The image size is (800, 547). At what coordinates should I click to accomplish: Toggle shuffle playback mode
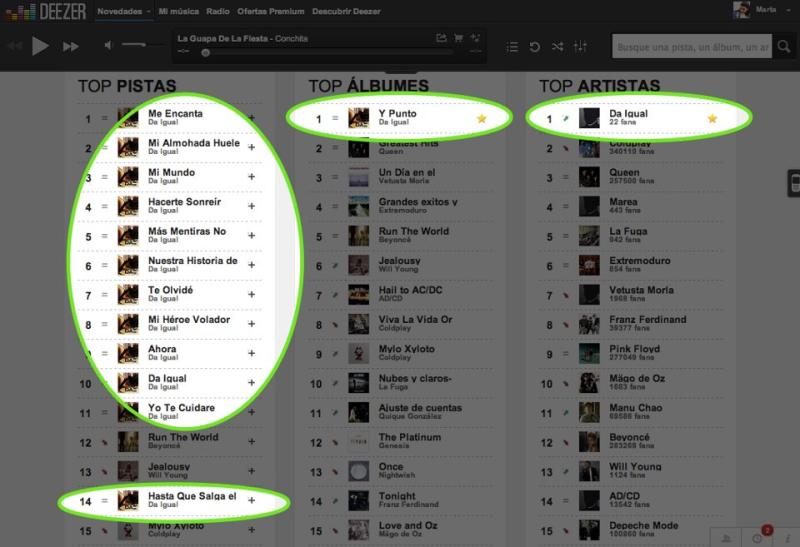557,46
